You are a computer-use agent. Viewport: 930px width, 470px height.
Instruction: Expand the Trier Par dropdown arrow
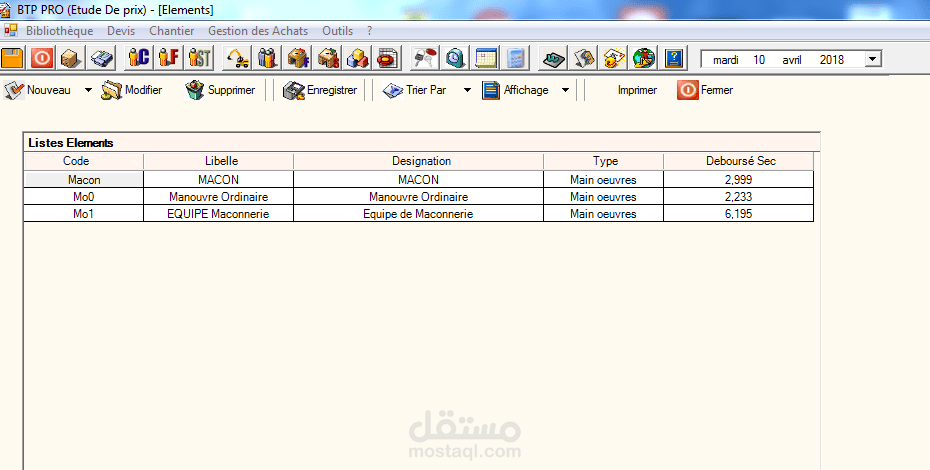(x=467, y=90)
